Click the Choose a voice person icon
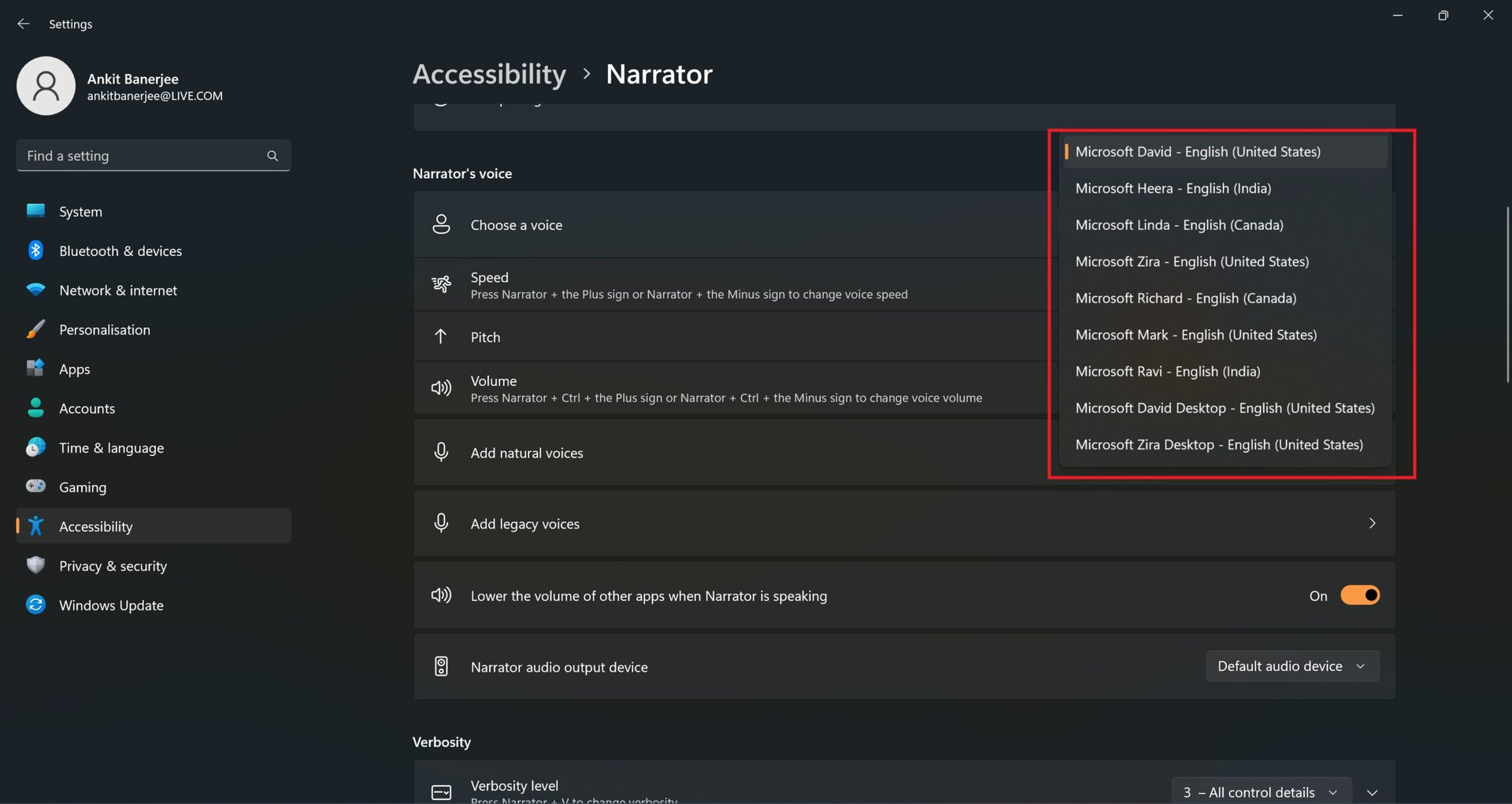 pos(441,224)
